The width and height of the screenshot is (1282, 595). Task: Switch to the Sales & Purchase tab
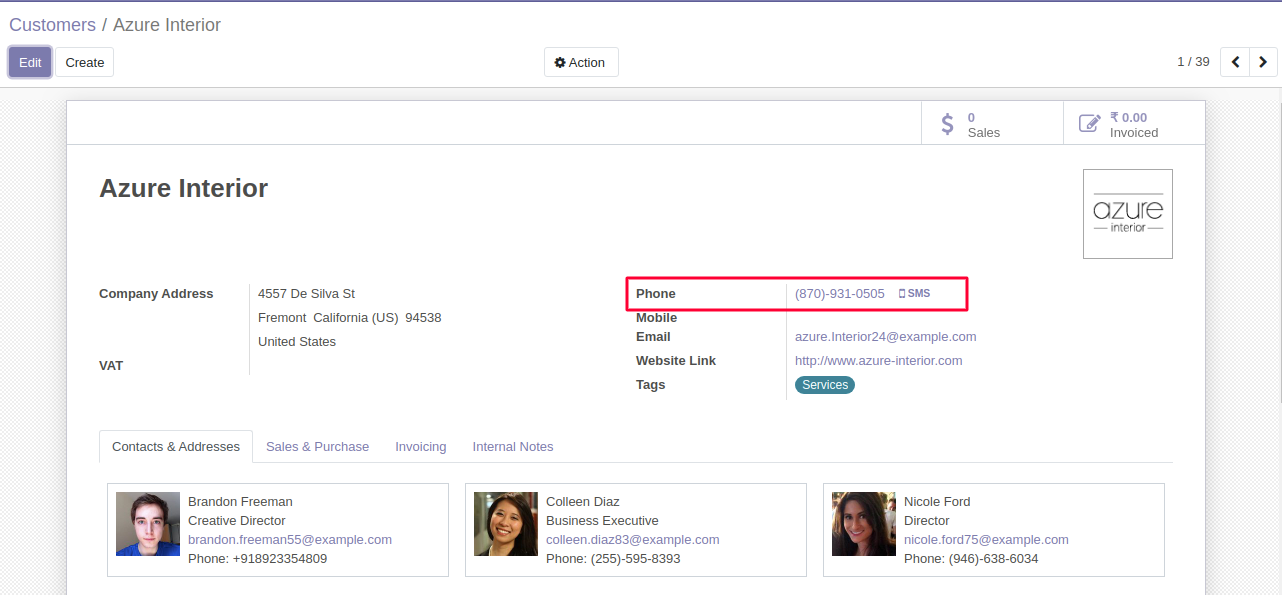coord(317,447)
